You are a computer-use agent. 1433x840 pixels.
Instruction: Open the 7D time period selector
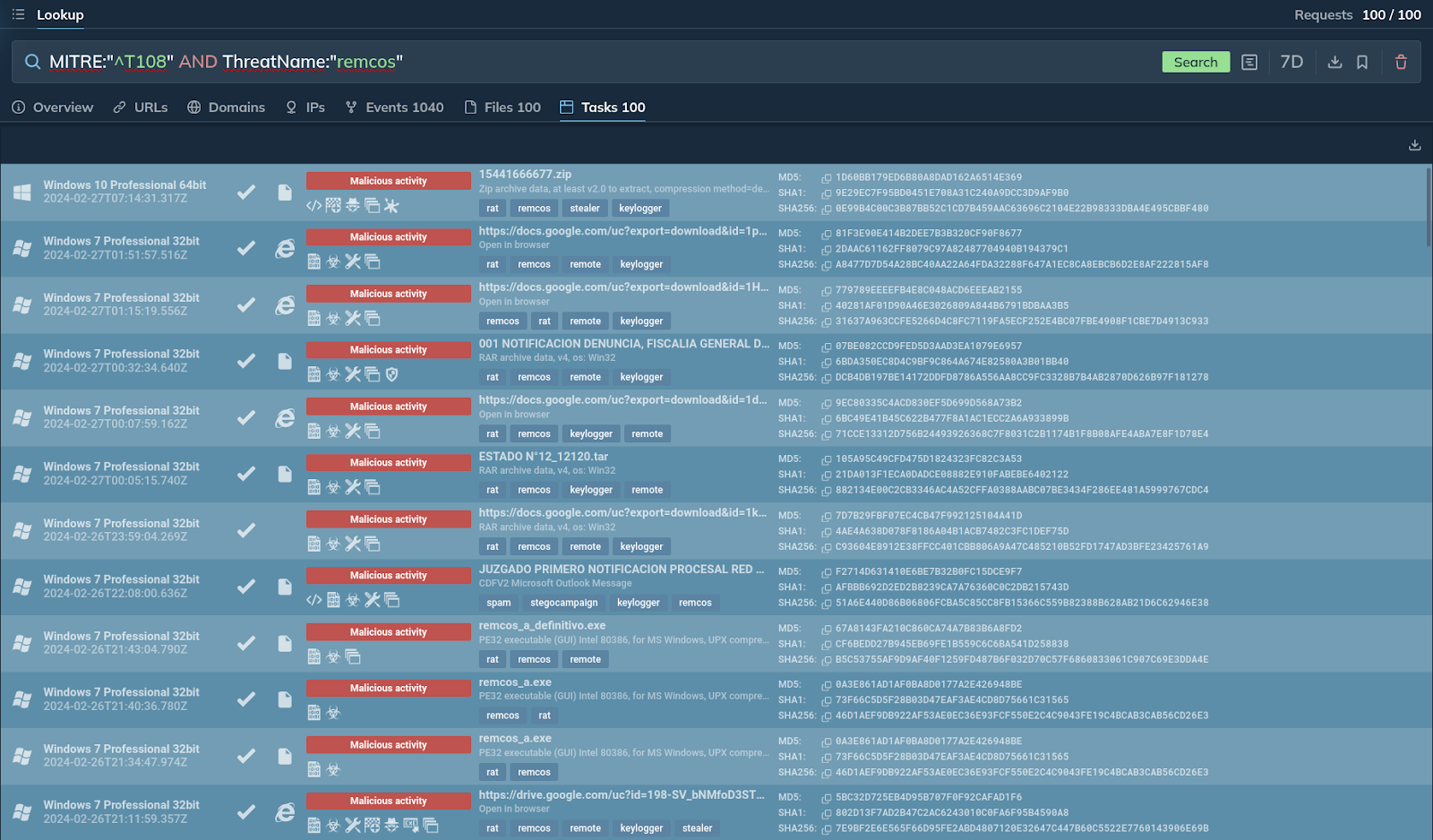1291,62
